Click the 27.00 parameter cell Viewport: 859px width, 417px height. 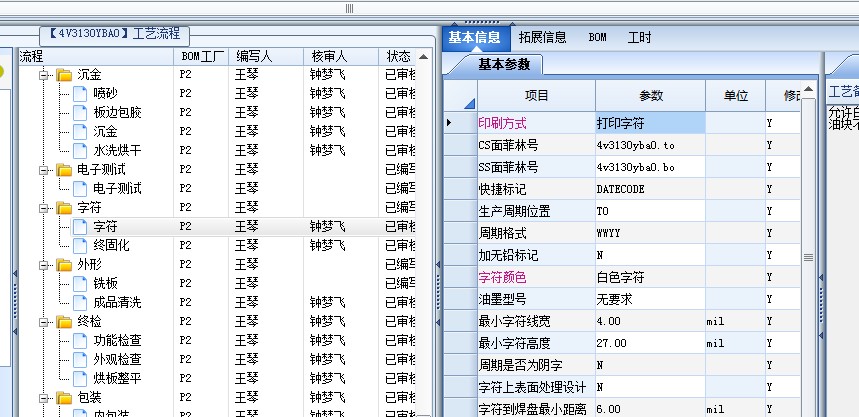click(650, 343)
